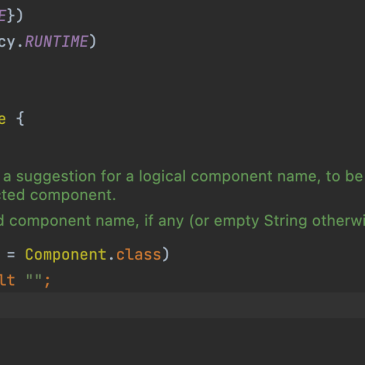Click the closing parenthesis after class

coord(166,255)
